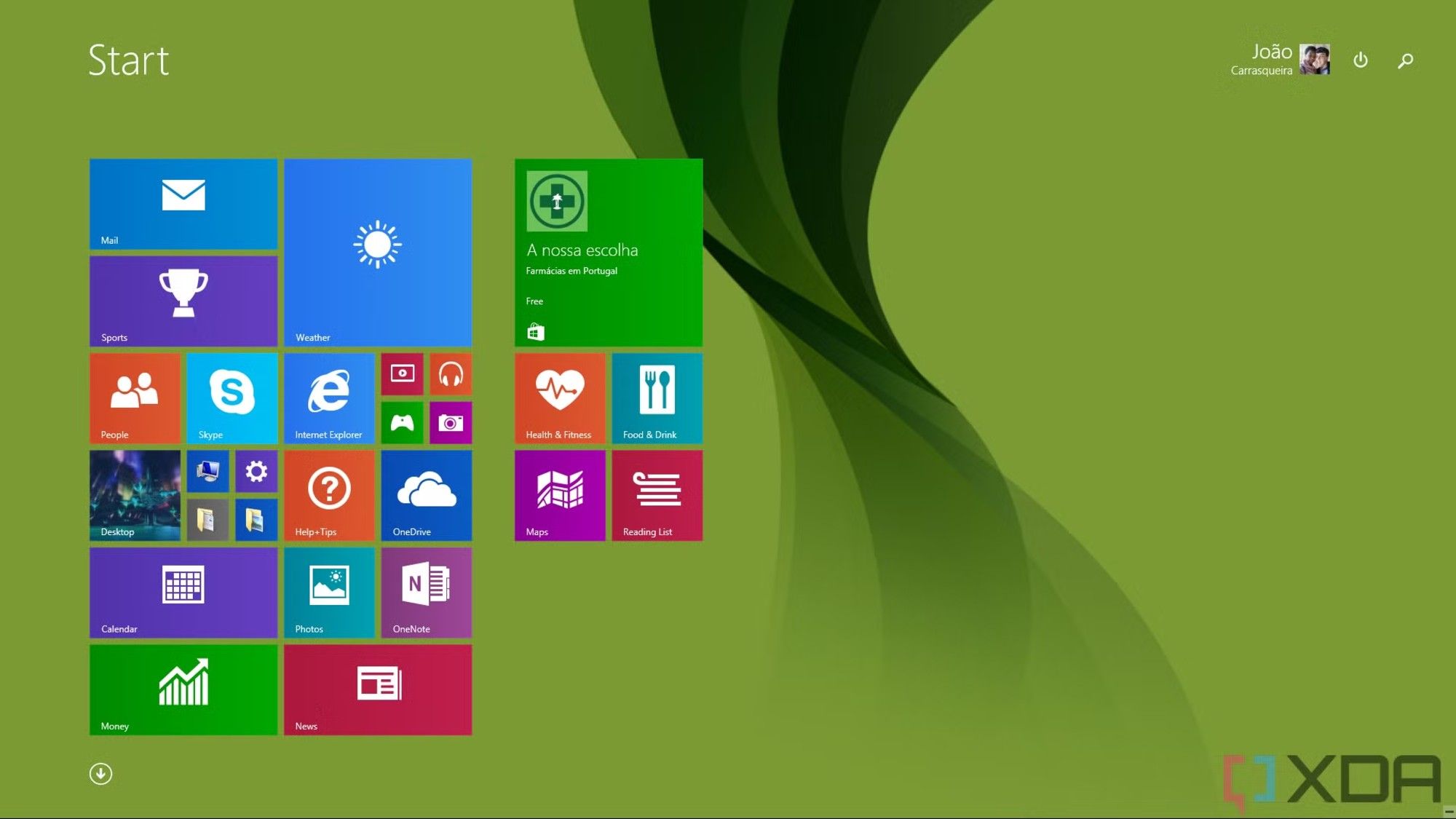This screenshot has height=819, width=1456.
Task: Open the small orange Music headphones tile
Action: pos(451,374)
